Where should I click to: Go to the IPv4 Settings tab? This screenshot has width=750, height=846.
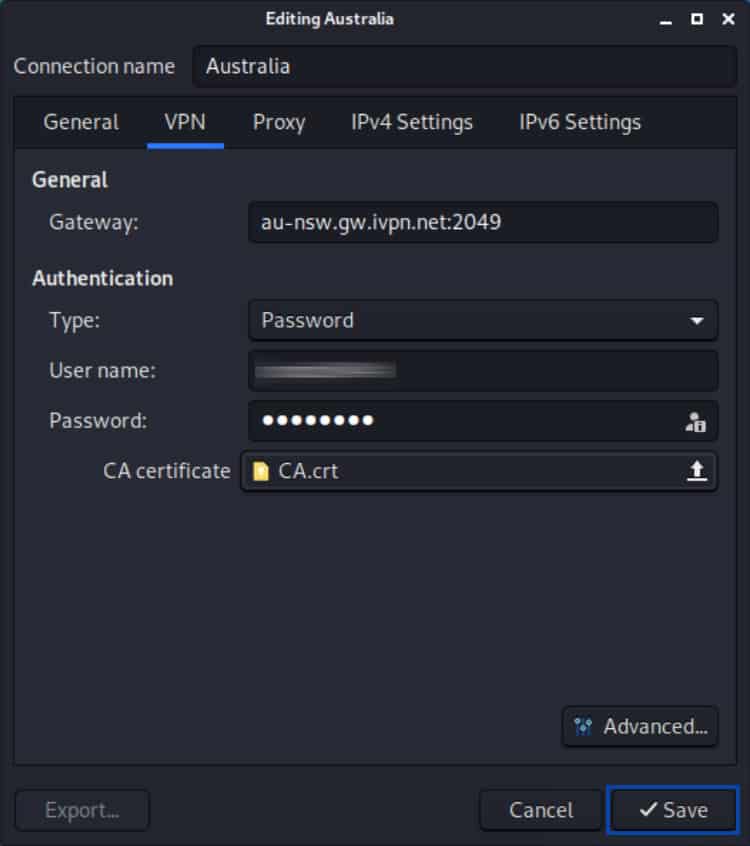(412, 122)
